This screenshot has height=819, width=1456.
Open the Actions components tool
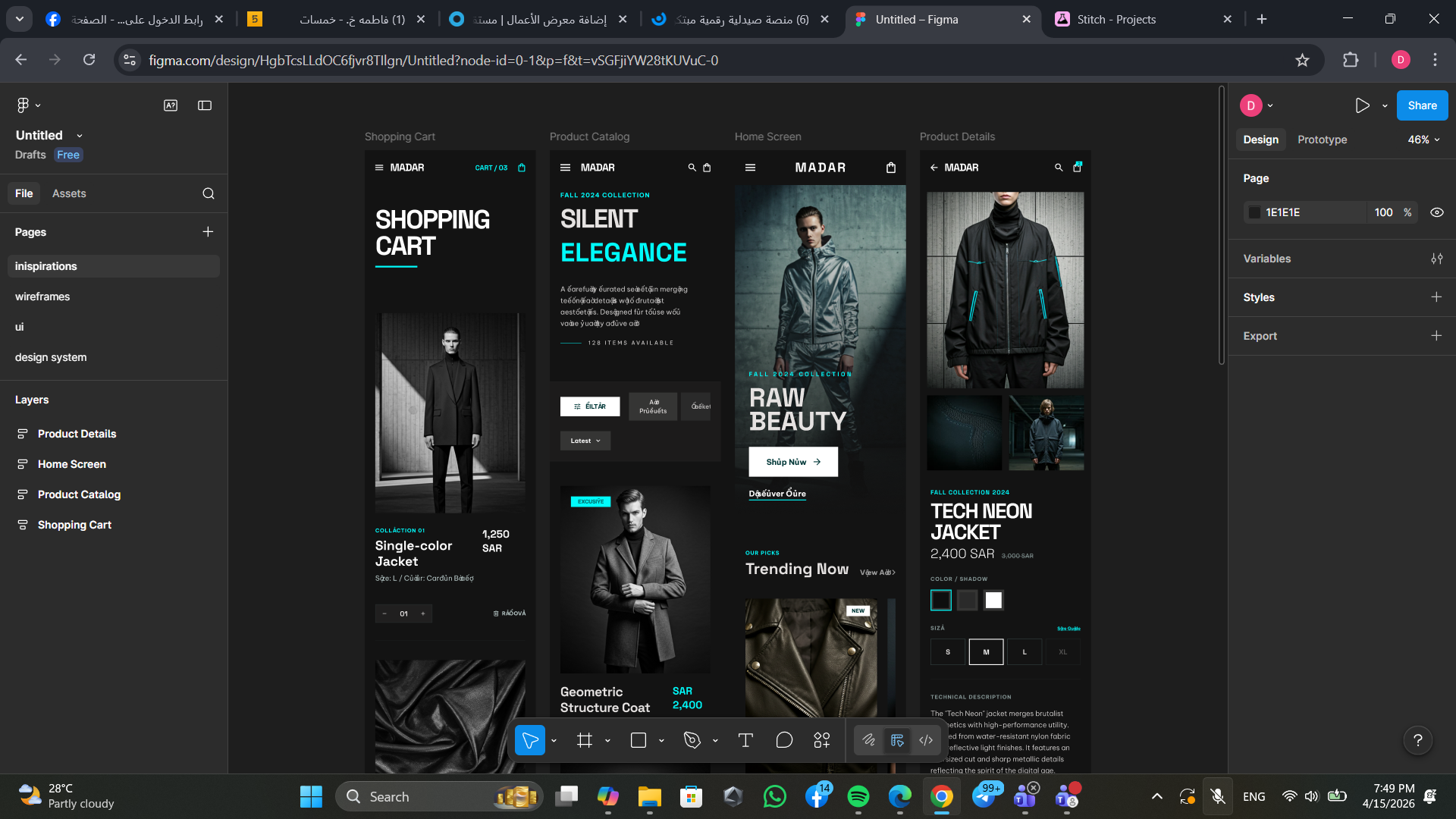tap(822, 740)
